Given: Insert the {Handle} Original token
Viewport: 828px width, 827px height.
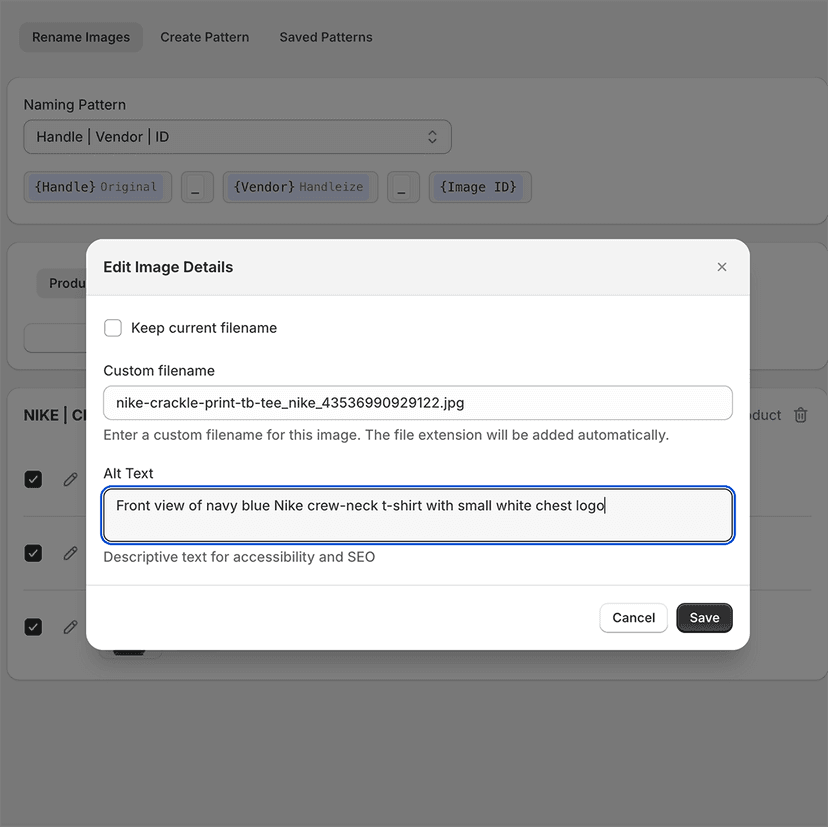Looking at the screenshot, I should (97, 187).
